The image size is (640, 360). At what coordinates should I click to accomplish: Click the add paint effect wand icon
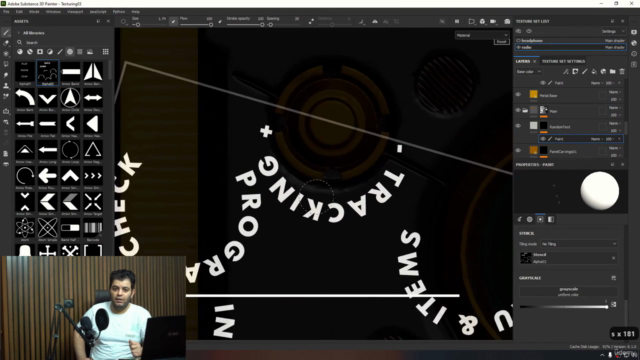pyautogui.click(x=565, y=71)
